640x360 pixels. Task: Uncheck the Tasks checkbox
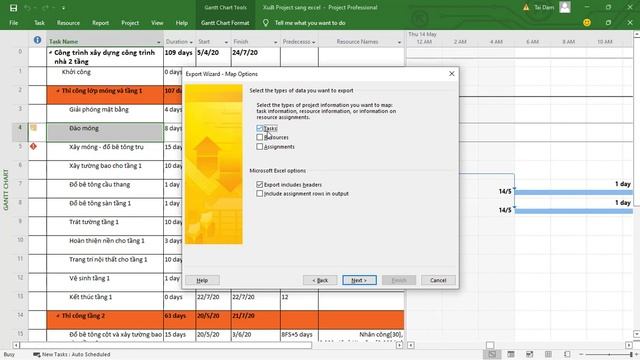[260, 128]
